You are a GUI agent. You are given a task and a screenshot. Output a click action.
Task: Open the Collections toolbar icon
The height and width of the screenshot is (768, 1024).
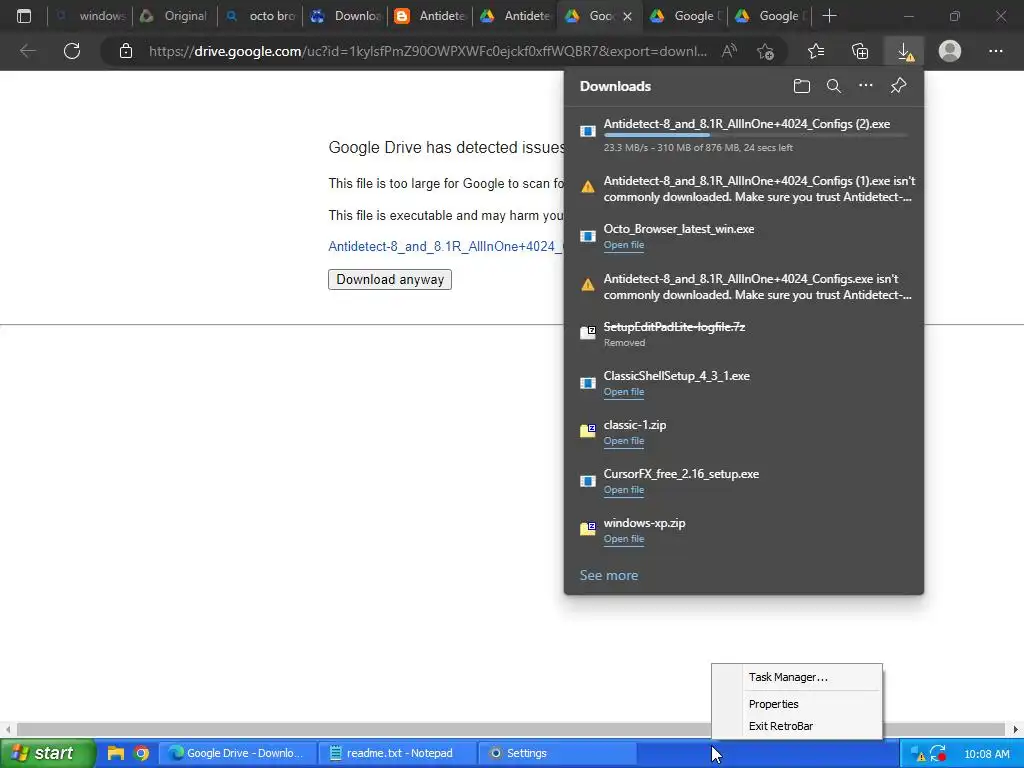click(860, 51)
